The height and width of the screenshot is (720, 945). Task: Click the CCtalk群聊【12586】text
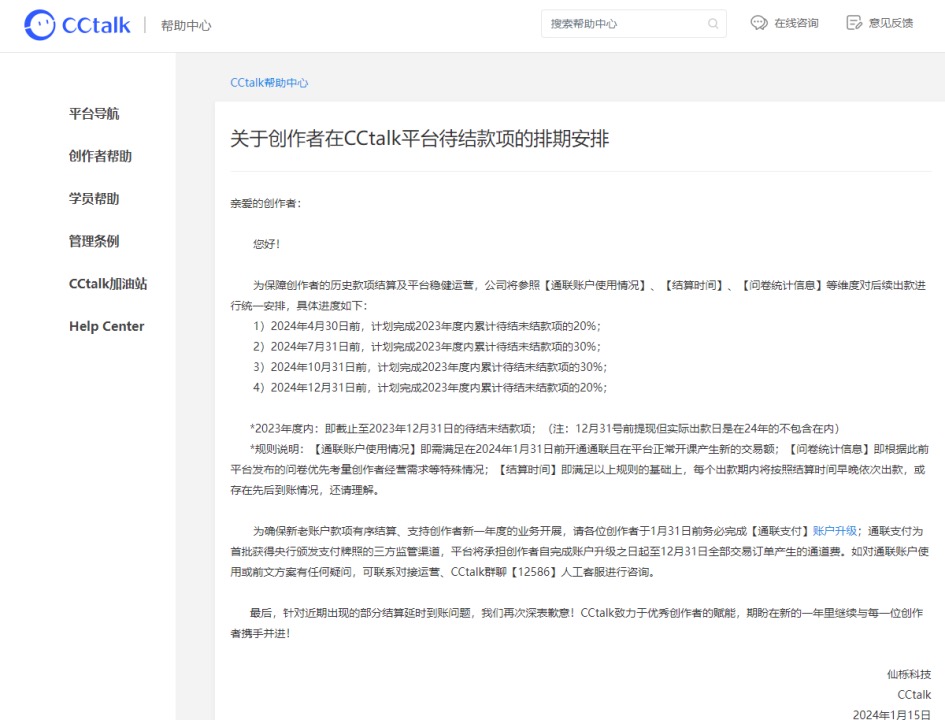(x=503, y=572)
